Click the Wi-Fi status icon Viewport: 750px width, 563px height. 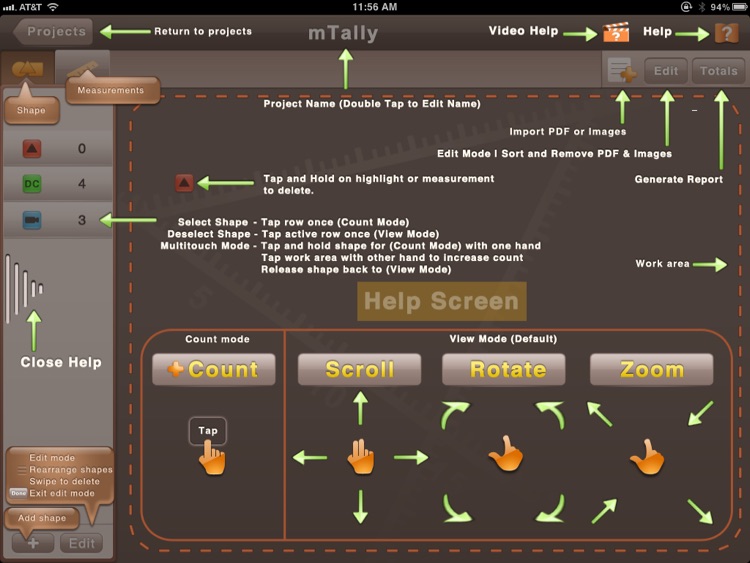point(53,7)
